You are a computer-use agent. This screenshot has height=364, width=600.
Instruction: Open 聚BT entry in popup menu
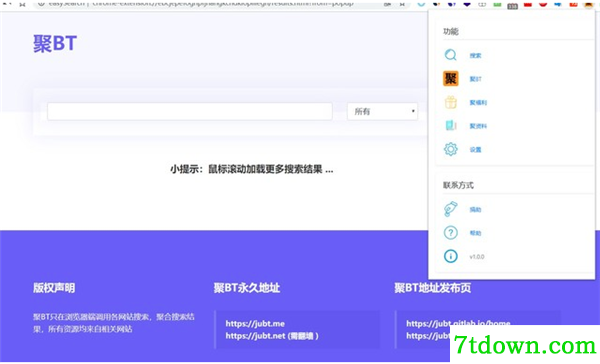(475, 79)
